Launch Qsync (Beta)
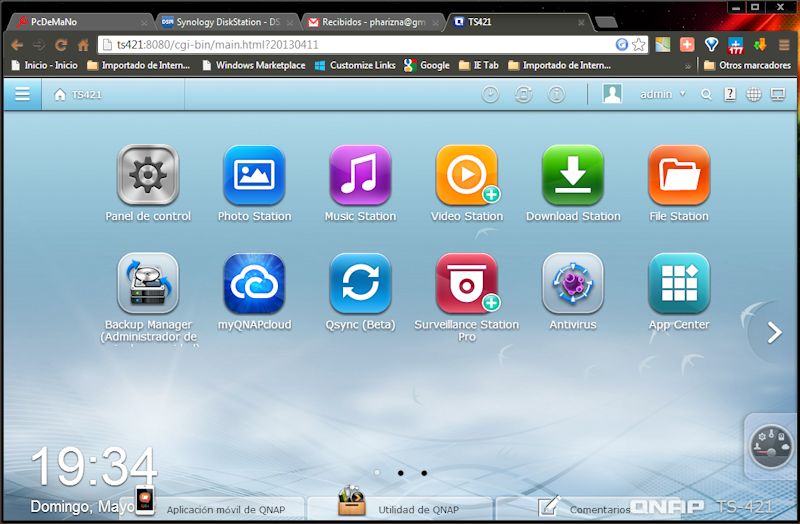This screenshot has width=800, height=524. click(x=360, y=283)
